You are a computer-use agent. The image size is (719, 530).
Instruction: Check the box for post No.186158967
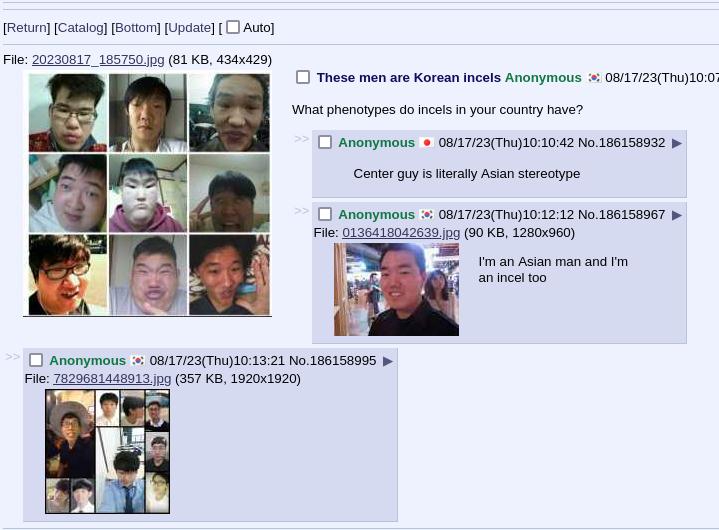(x=325, y=214)
